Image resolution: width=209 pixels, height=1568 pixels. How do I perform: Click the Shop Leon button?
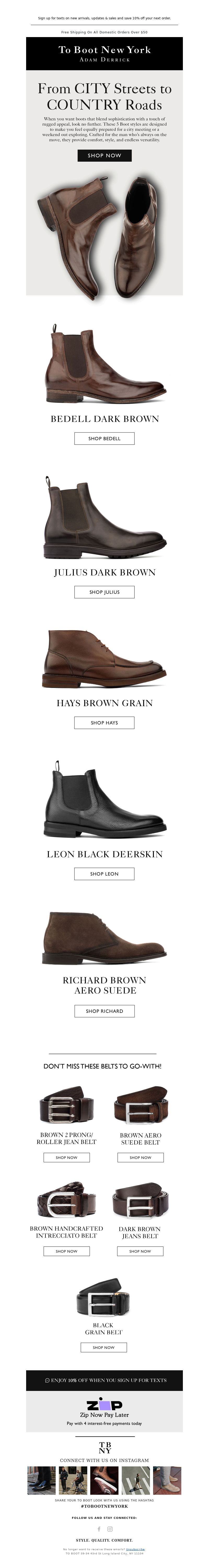[x=104, y=874]
